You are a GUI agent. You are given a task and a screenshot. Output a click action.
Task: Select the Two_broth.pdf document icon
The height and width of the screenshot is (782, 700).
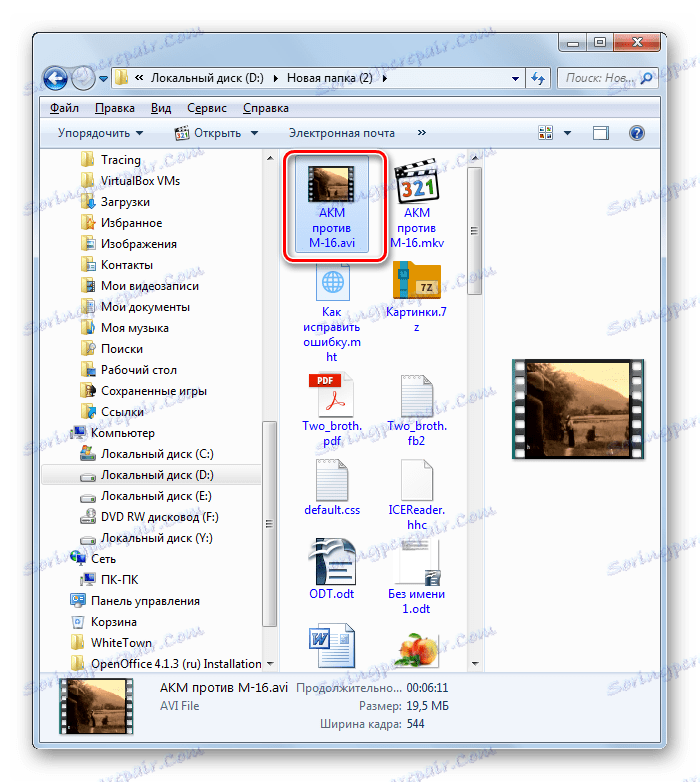[332, 394]
